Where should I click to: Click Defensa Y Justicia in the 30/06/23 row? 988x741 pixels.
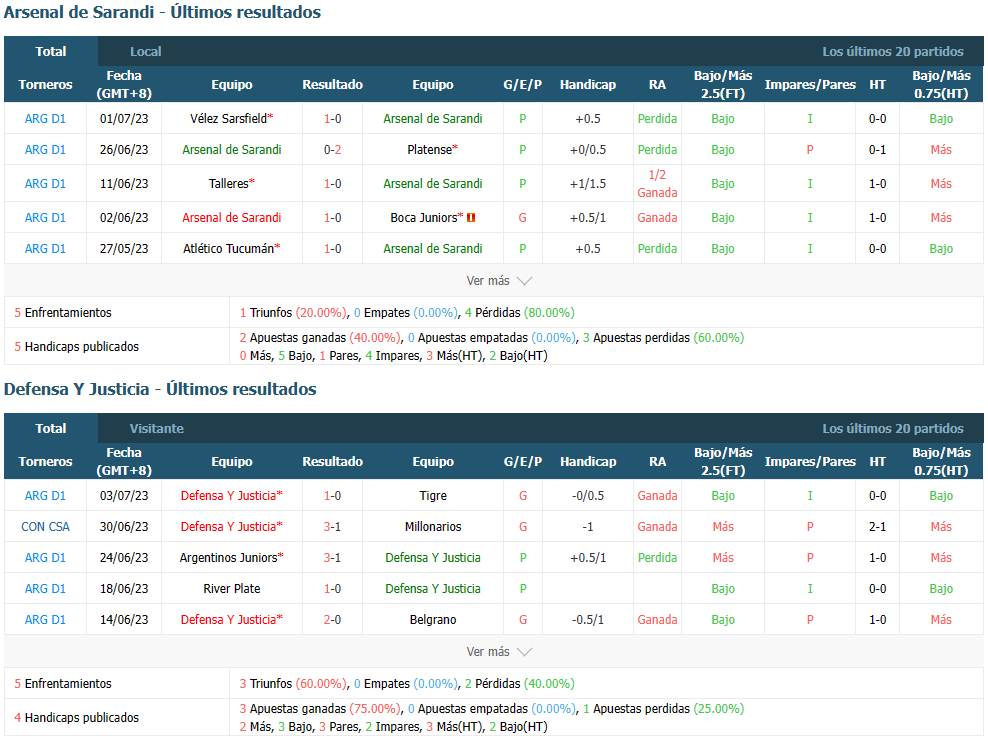pyautogui.click(x=229, y=527)
